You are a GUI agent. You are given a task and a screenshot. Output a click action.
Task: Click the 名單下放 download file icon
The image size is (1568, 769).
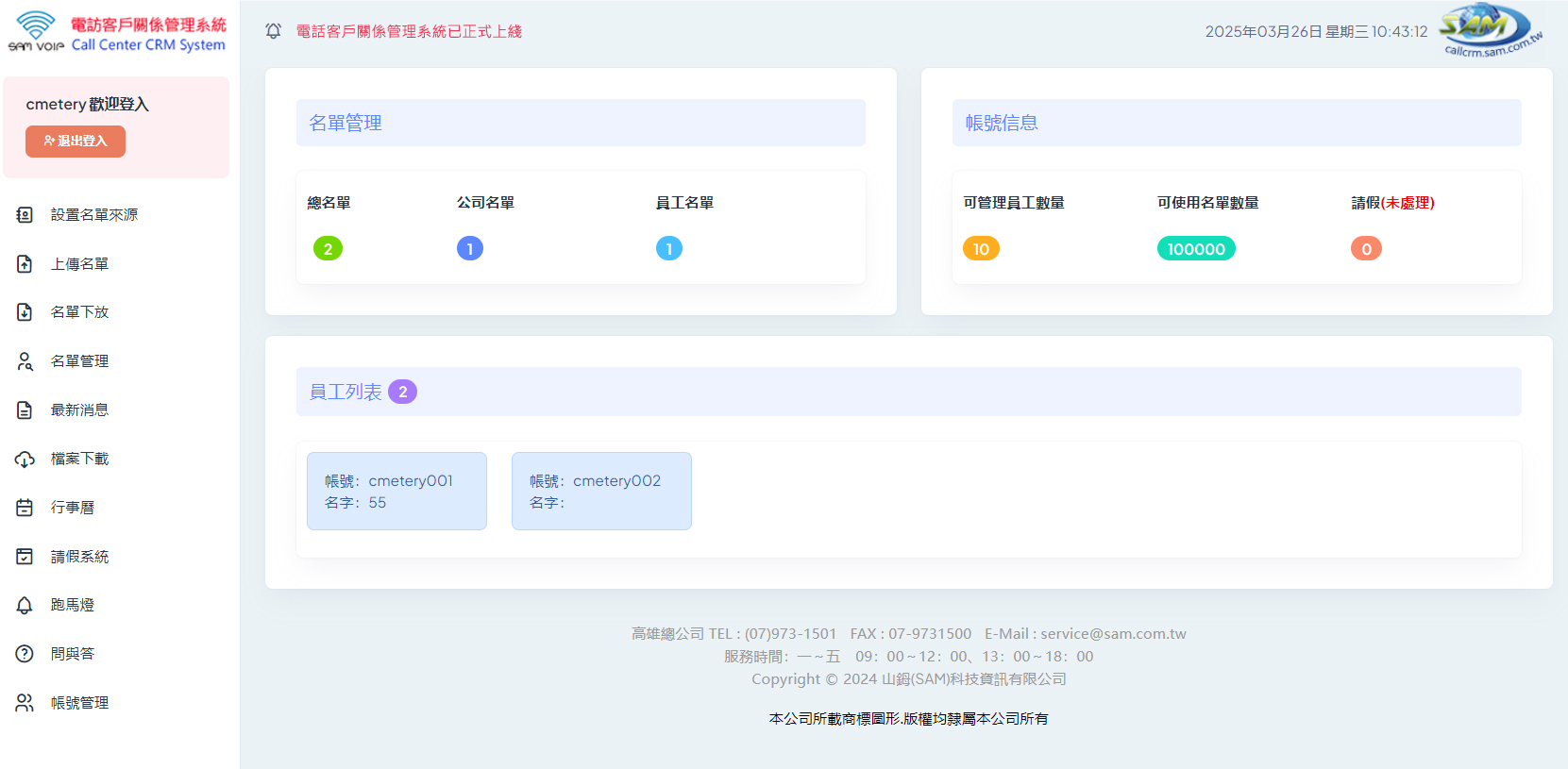point(25,312)
